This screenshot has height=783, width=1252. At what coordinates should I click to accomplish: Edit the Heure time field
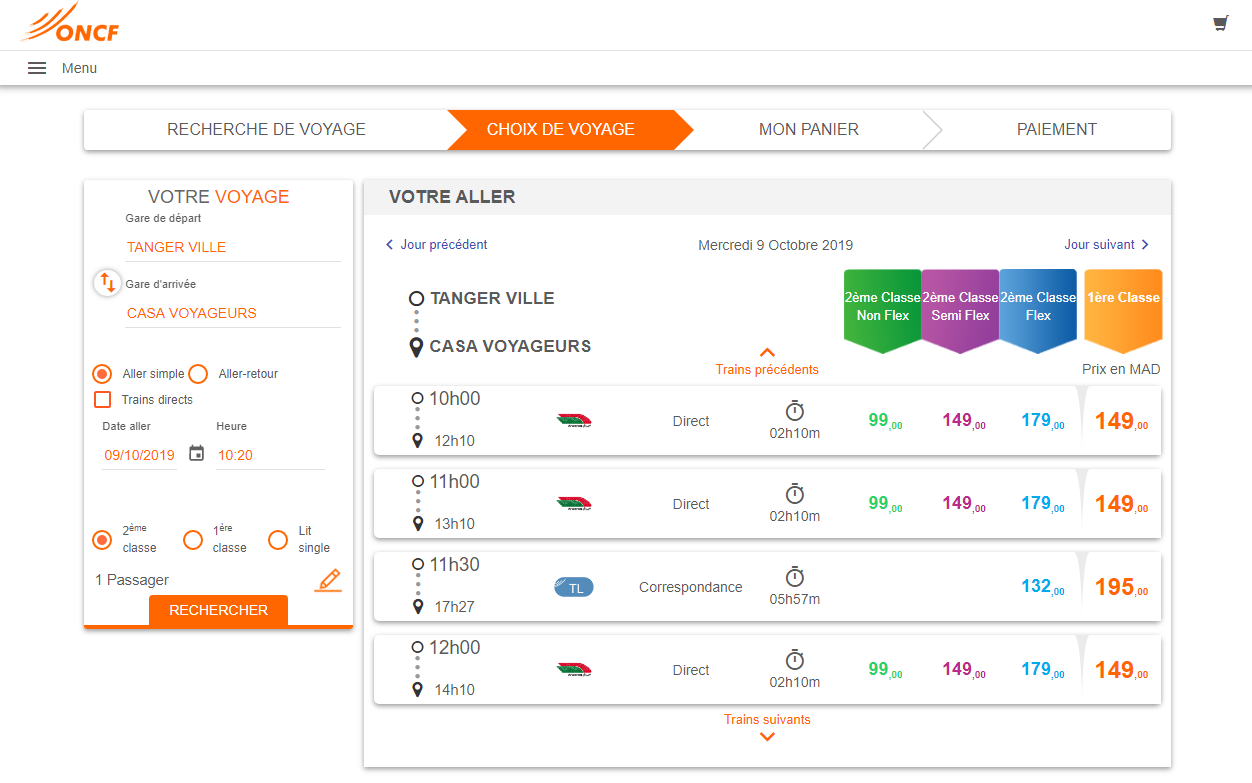click(x=270, y=455)
